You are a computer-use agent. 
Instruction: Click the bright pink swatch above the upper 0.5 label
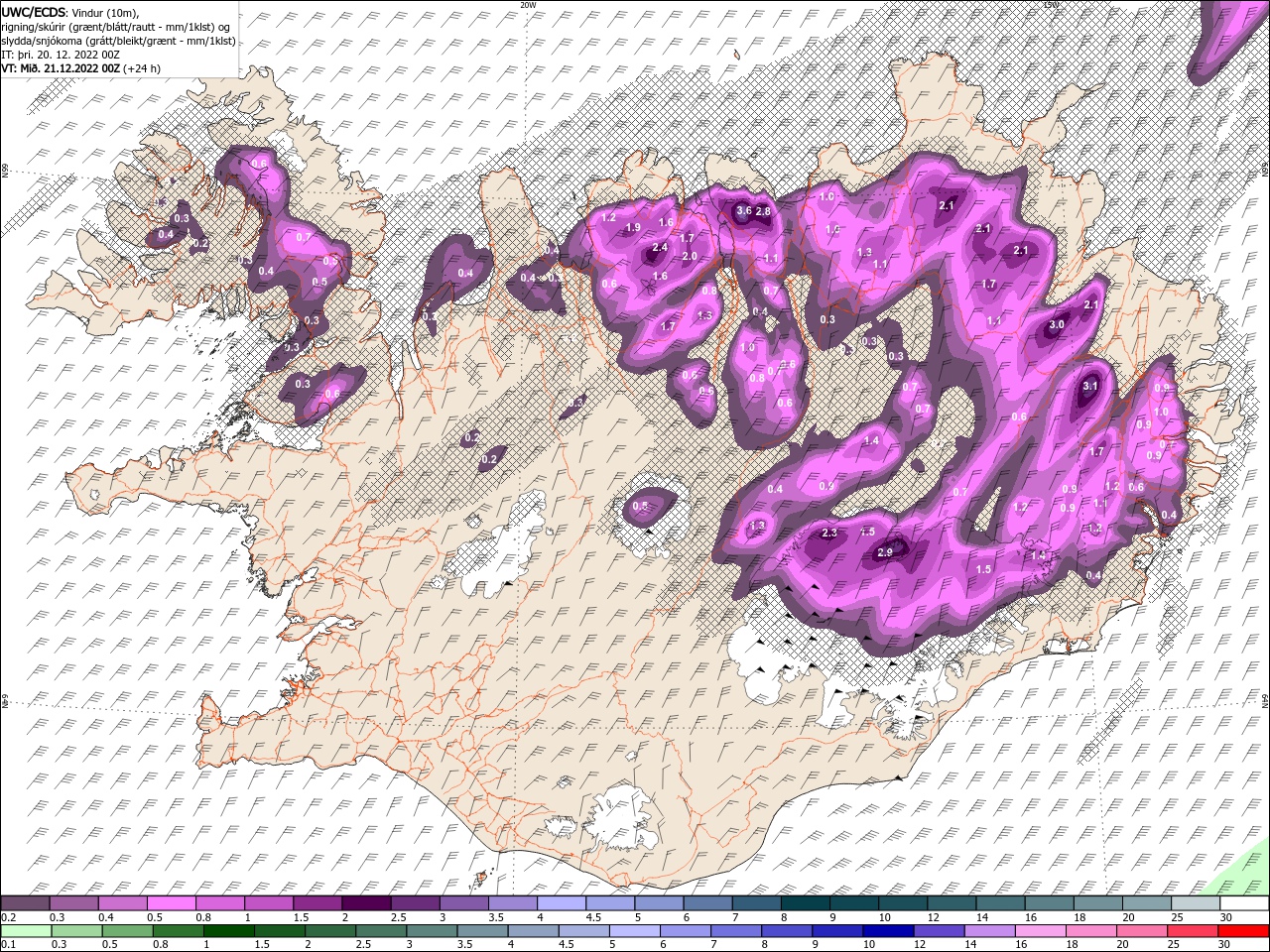pyautogui.click(x=172, y=902)
